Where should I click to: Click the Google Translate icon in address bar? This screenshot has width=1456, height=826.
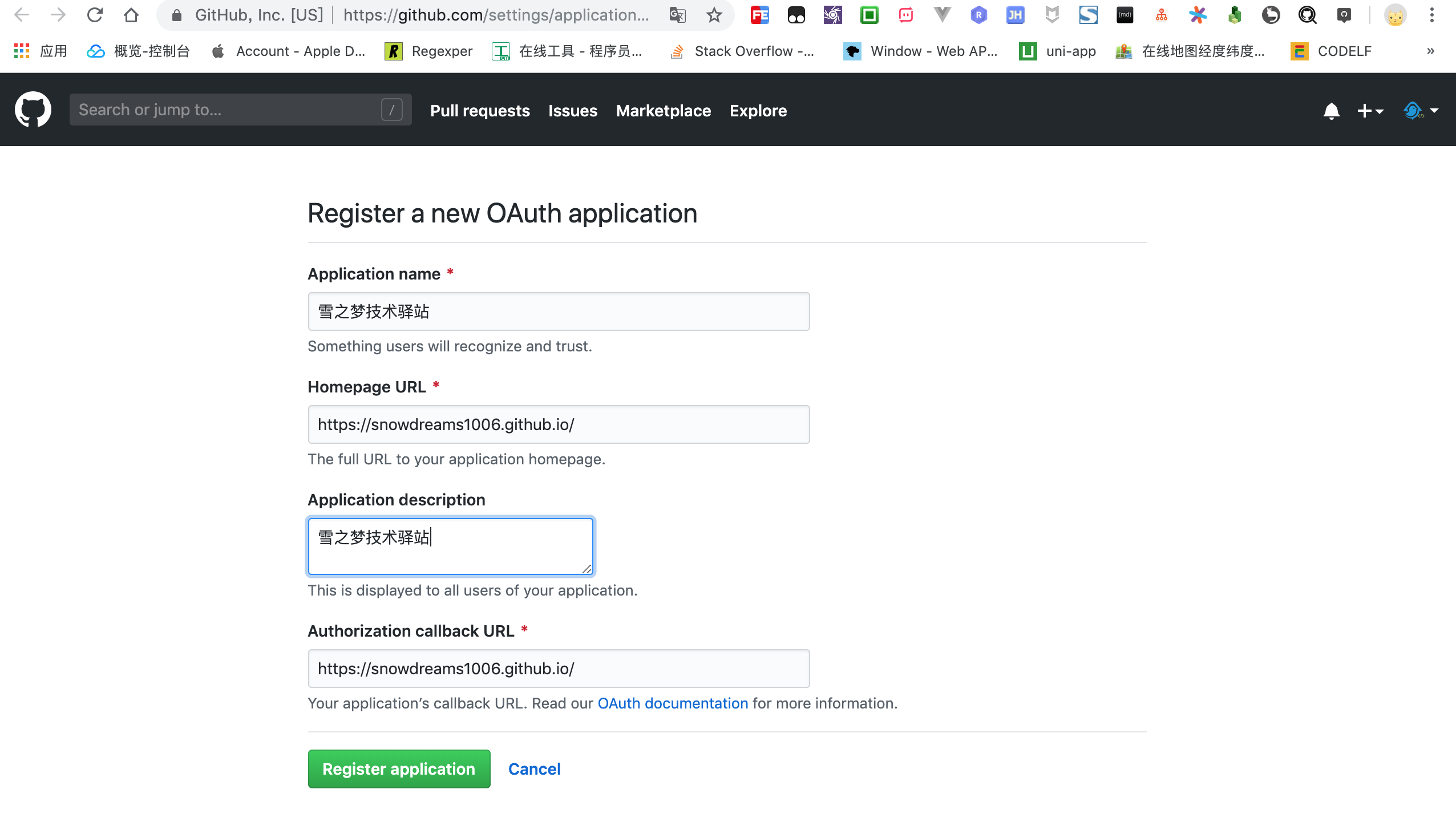tap(677, 15)
